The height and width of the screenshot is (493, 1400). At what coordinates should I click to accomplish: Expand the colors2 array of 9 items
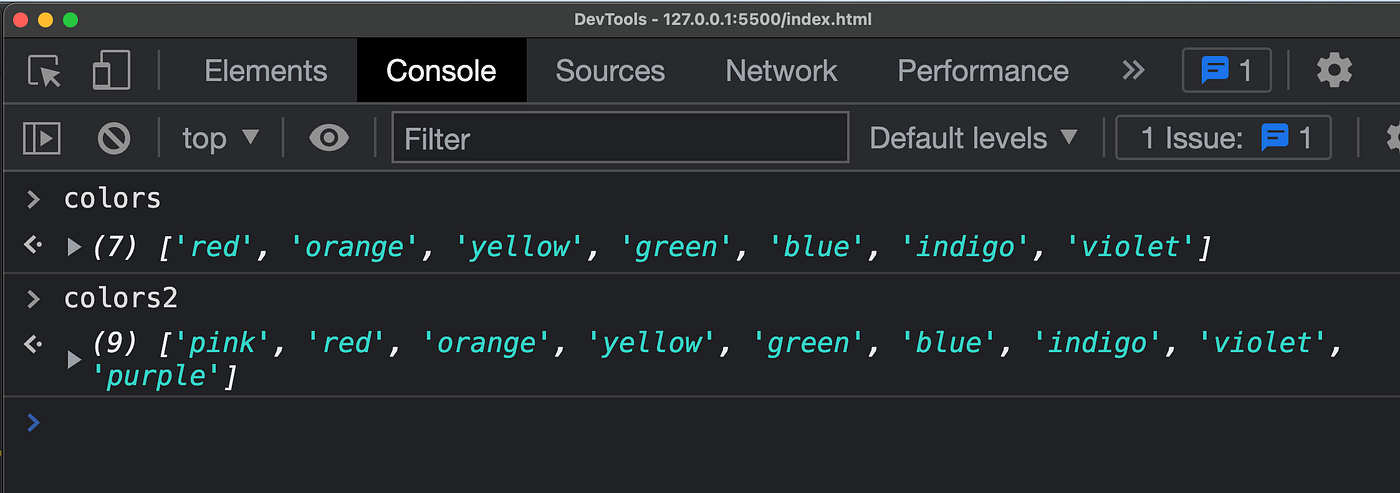[x=73, y=360]
